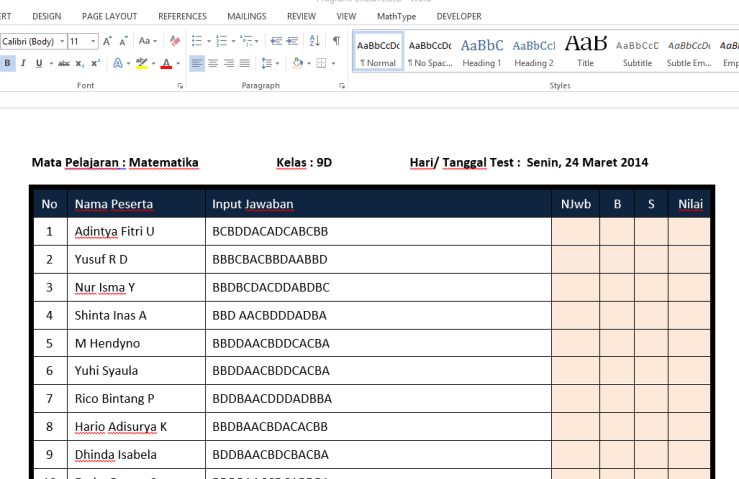Toggle Italic formatting

[x=23, y=63]
